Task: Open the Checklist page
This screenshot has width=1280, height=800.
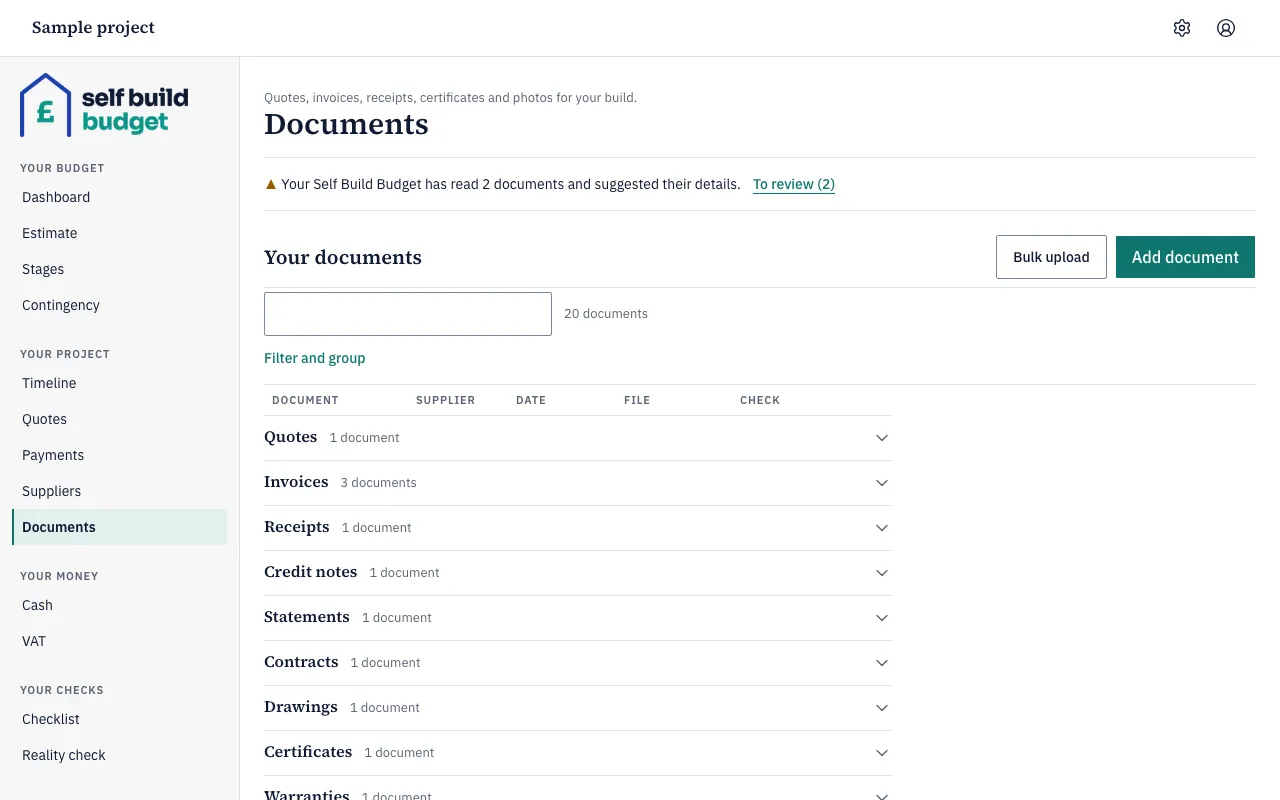Action: (120, 719)
